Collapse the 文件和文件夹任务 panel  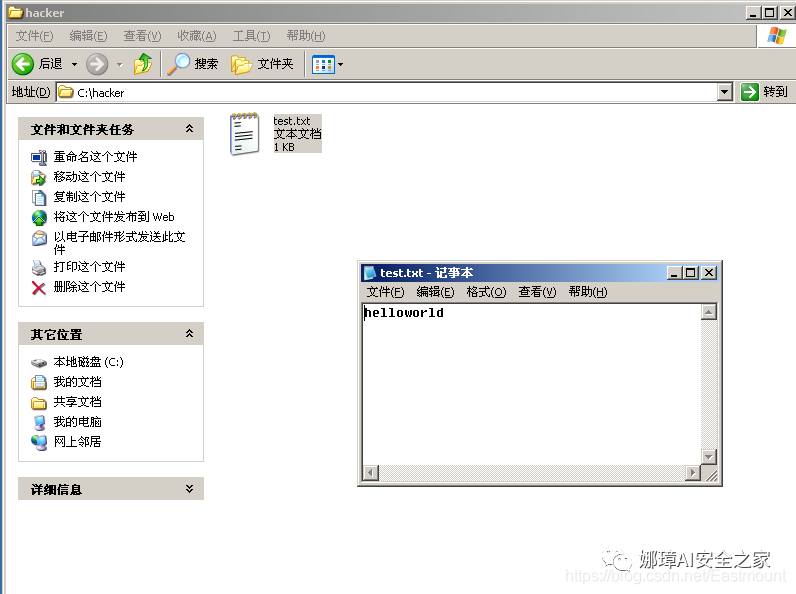[189, 129]
